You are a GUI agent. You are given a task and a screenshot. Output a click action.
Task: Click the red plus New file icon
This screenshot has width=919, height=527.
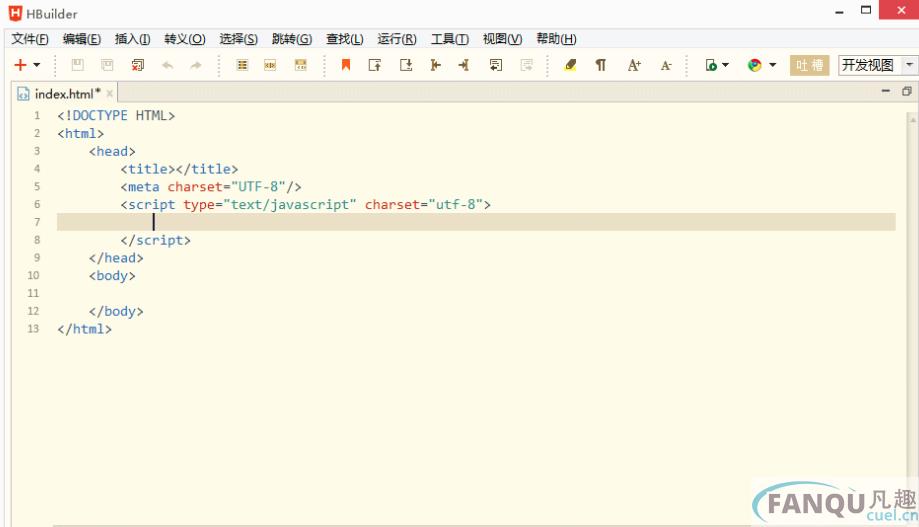(x=21, y=65)
